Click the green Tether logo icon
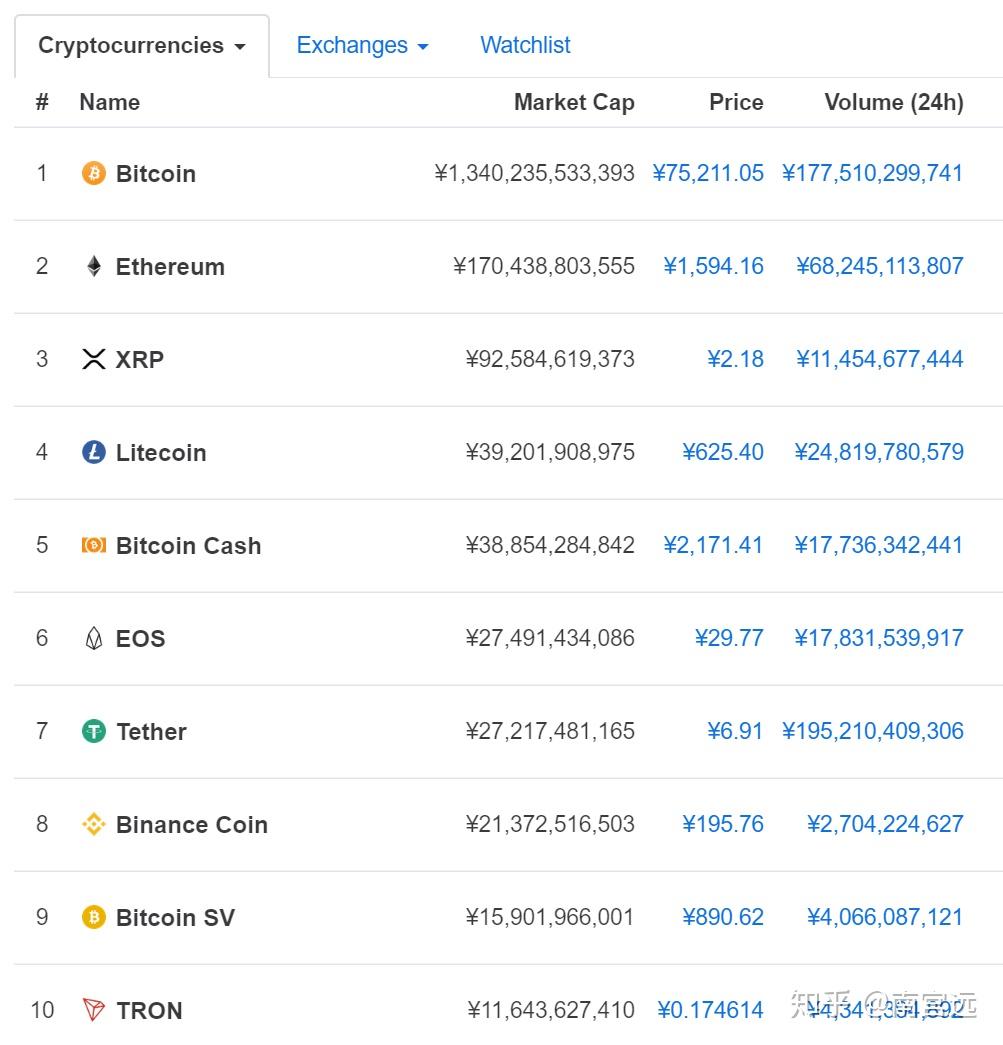The width and height of the screenshot is (1003, 1045). pos(93,731)
